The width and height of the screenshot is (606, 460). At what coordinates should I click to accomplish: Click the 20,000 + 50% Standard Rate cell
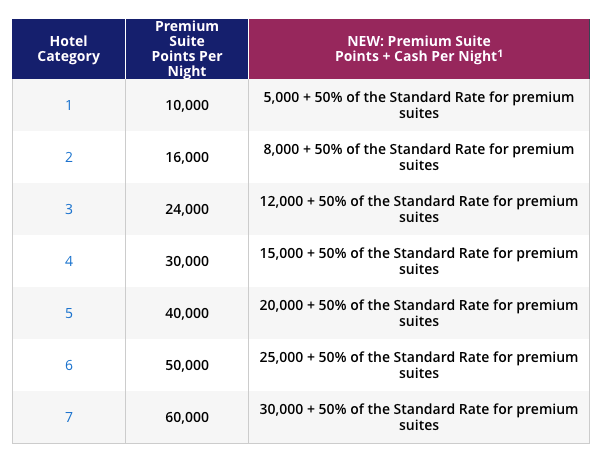pos(418,313)
